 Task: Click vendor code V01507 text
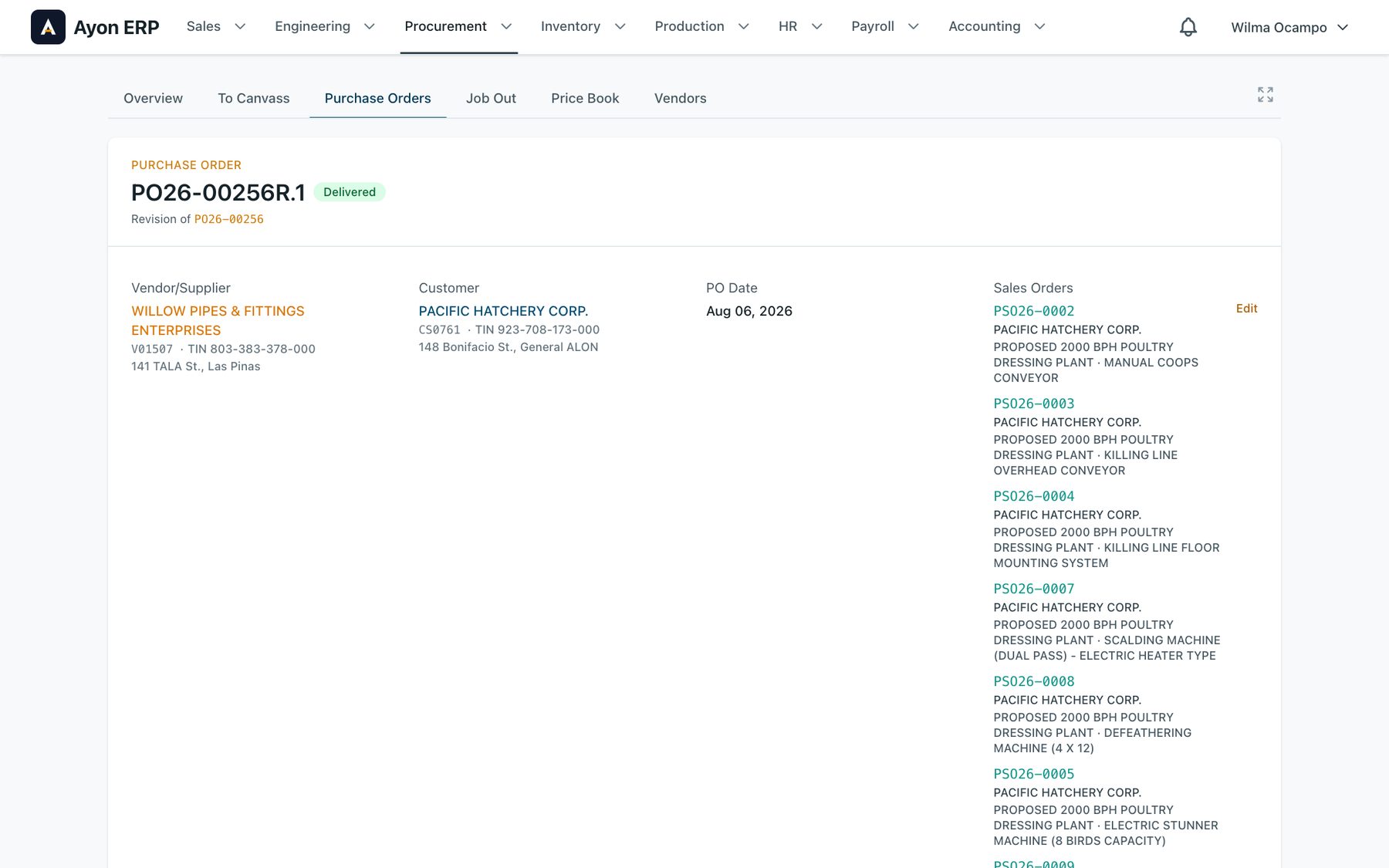(152, 349)
